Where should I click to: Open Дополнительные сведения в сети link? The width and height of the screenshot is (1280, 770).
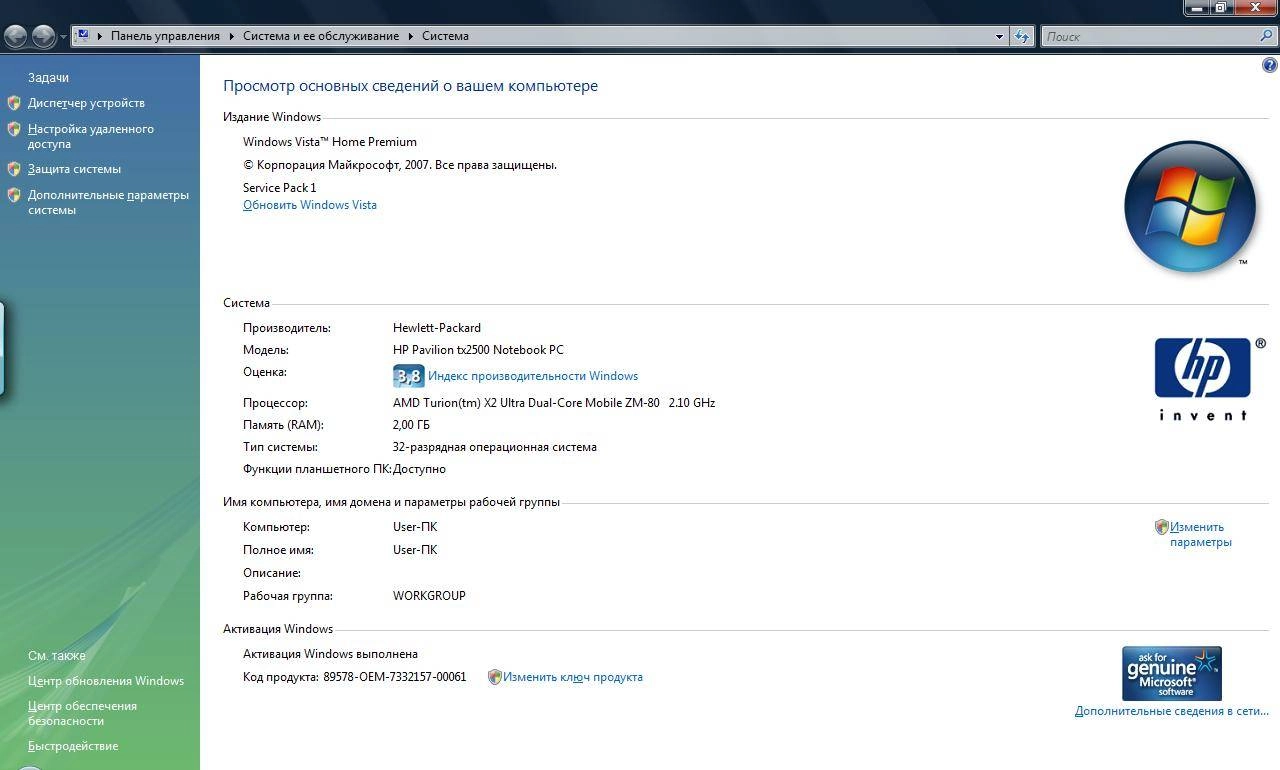click(x=1172, y=711)
